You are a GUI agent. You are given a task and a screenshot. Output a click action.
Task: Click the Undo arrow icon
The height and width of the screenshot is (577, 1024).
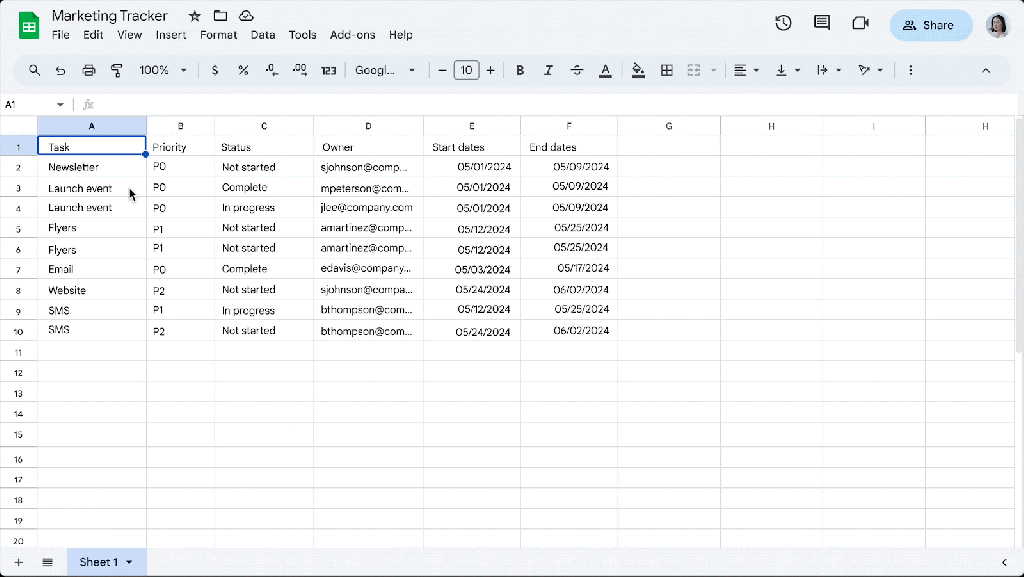pyautogui.click(x=61, y=70)
